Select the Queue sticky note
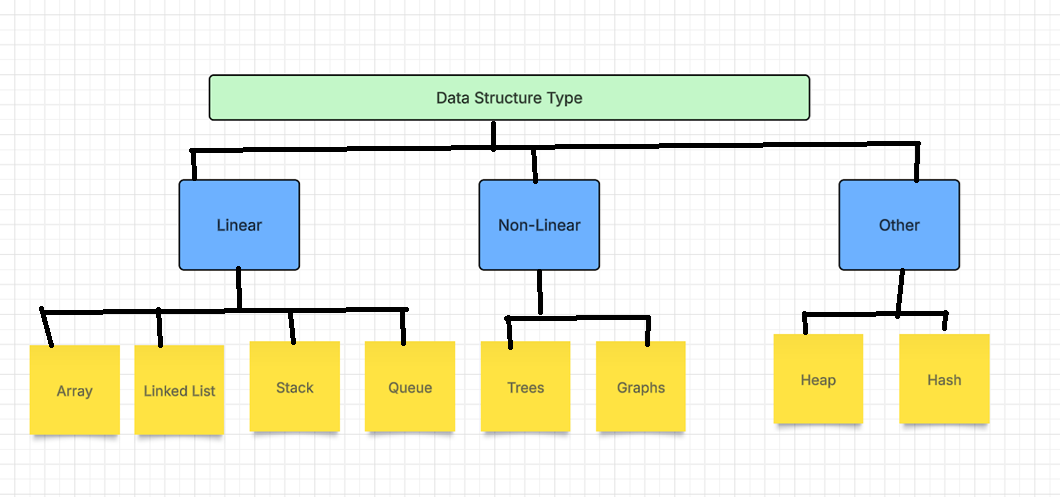The height and width of the screenshot is (497, 1060). [410, 387]
